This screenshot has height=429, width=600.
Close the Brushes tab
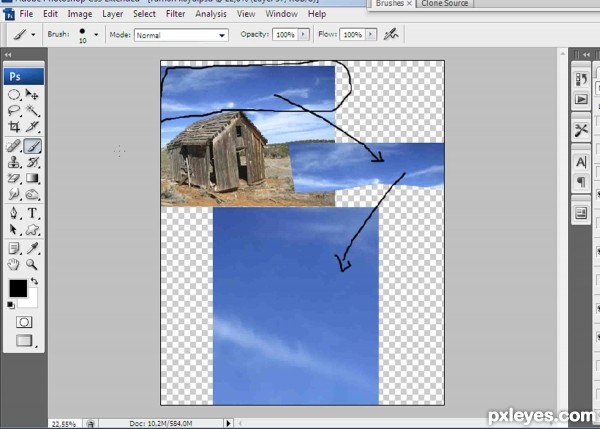pyautogui.click(x=409, y=3)
